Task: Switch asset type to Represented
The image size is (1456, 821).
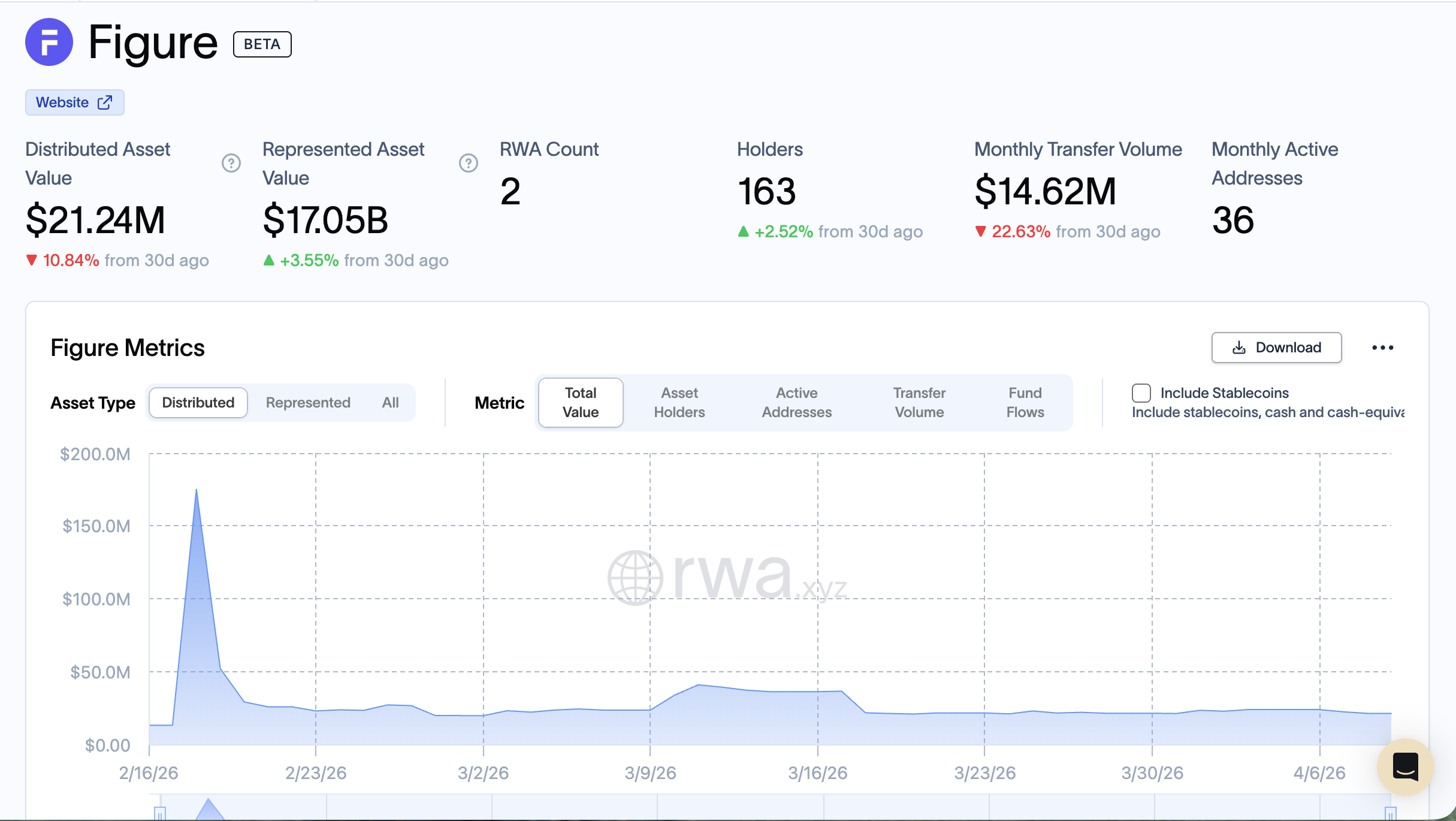Action: [x=308, y=403]
